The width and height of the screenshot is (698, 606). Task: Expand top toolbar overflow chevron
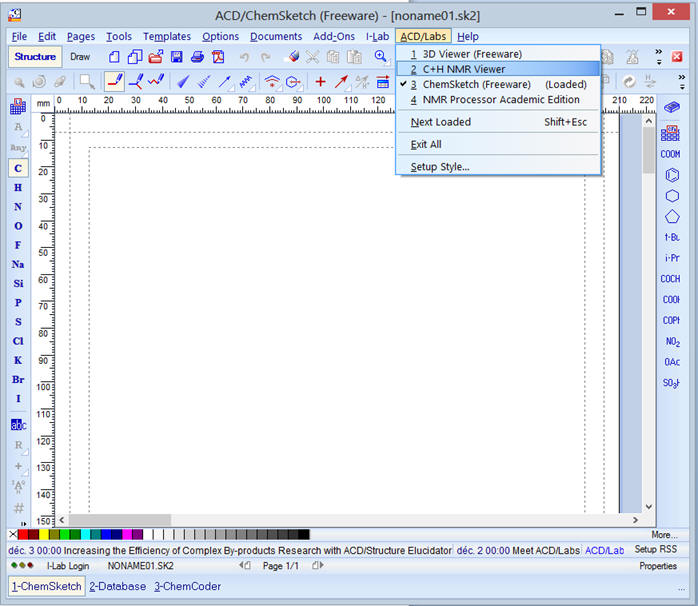(x=659, y=57)
